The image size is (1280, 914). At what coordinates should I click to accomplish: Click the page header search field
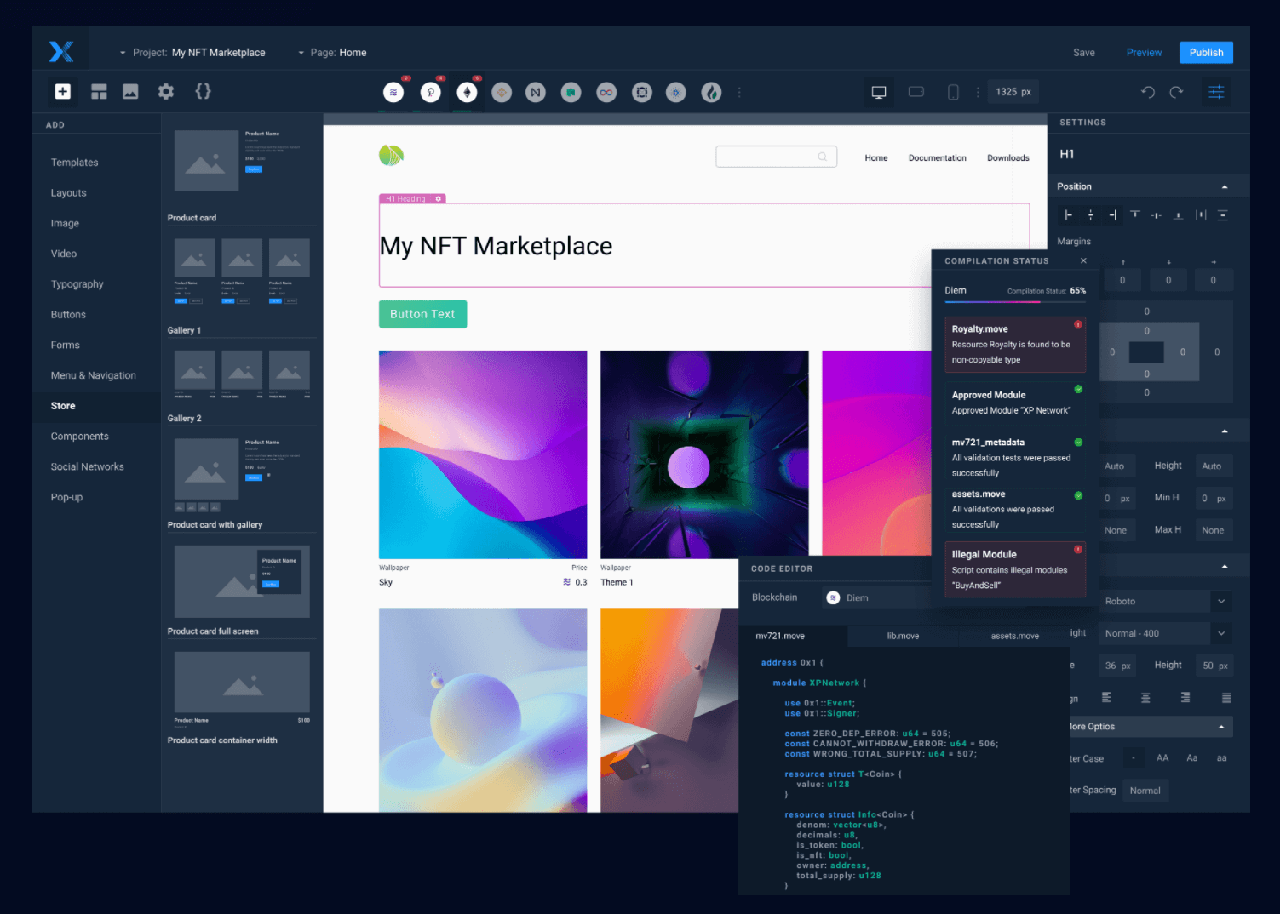coord(776,157)
